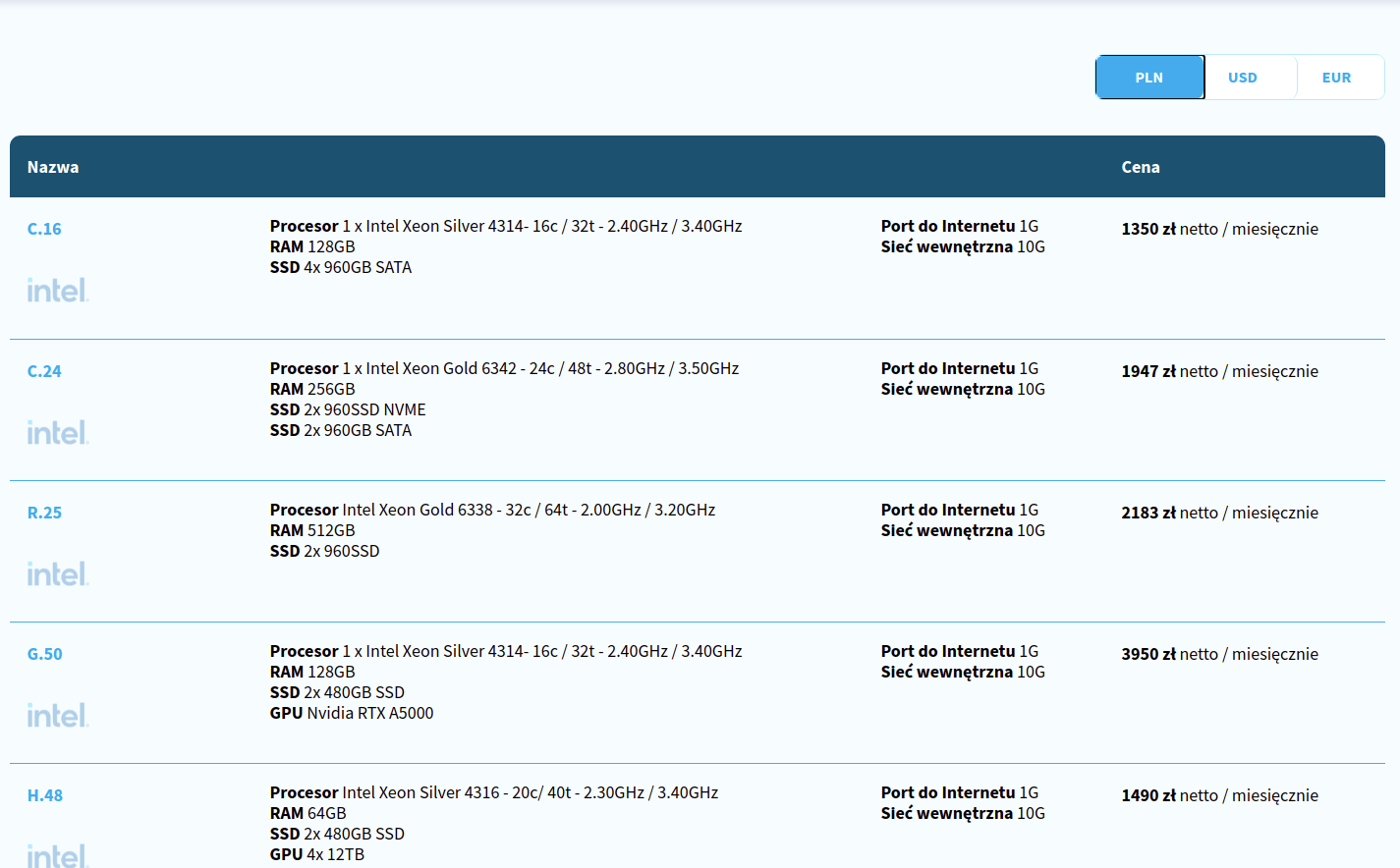Show prices in EUR
The image size is (1400, 868).
1336,78
